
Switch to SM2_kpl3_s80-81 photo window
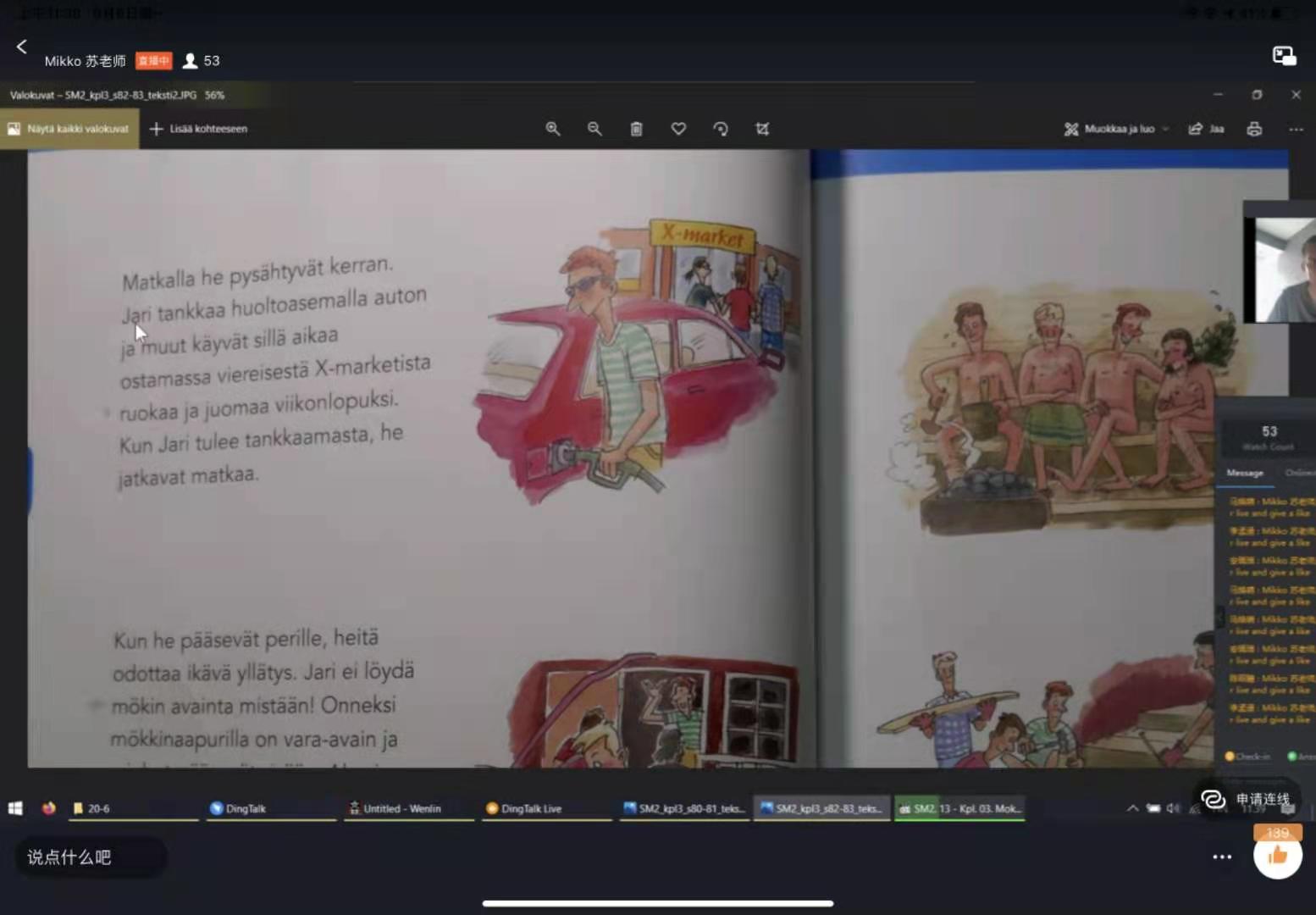point(685,808)
